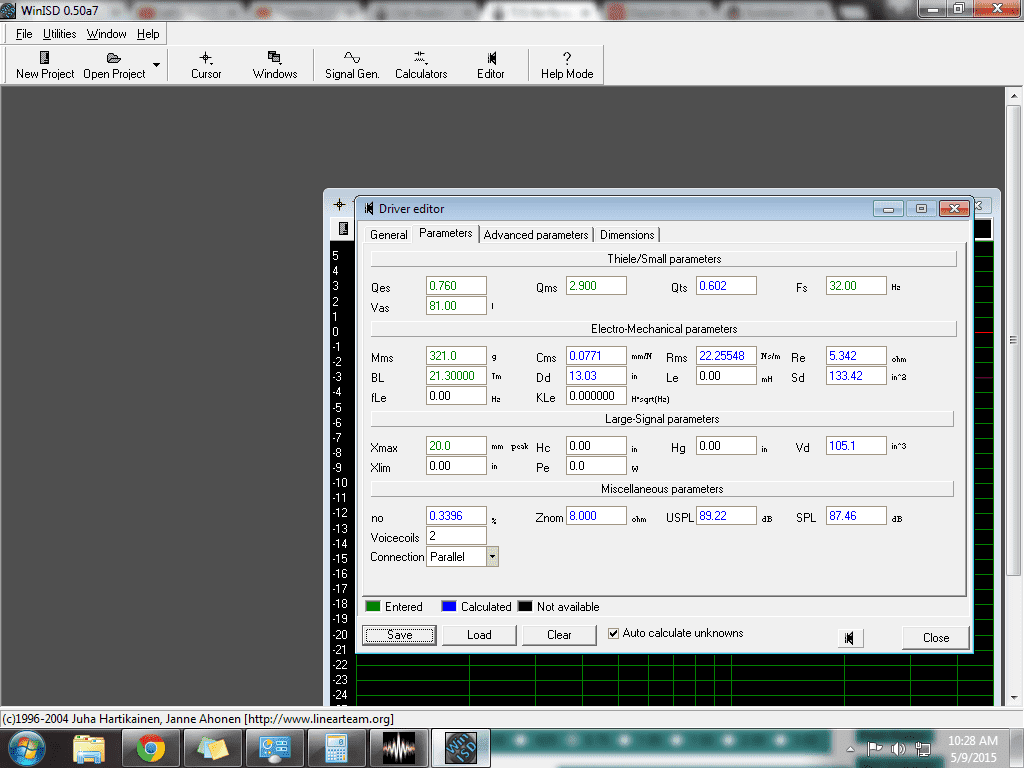Toggle the Auto calculate unknowns checkbox

pyautogui.click(x=613, y=633)
